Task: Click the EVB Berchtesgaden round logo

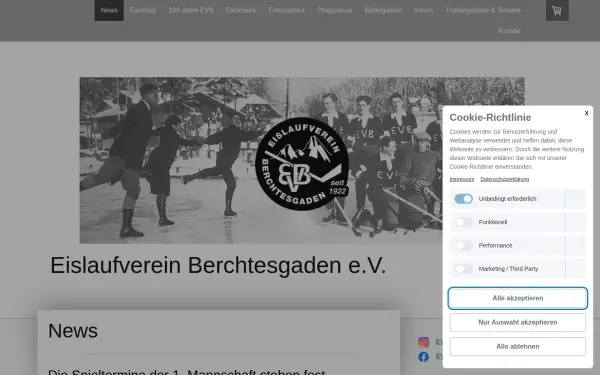Action: [302, 164]
